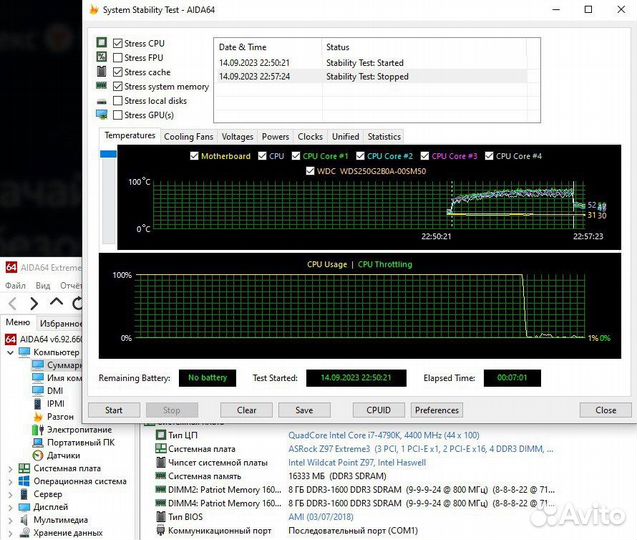
Task: Click the local disks drive icon
Action: (102, 101)
